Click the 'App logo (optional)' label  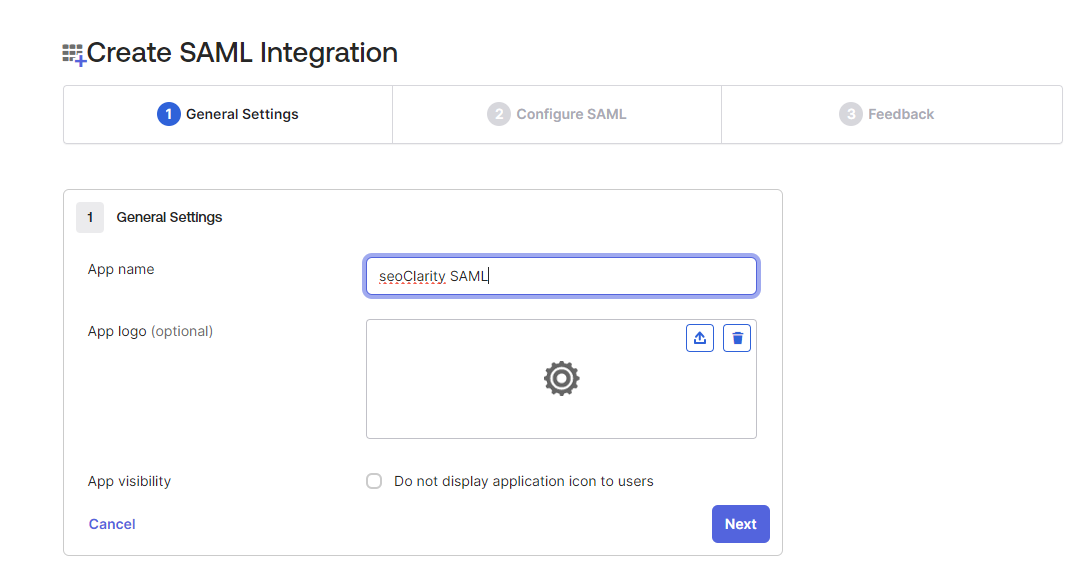[x=150, y=331]
